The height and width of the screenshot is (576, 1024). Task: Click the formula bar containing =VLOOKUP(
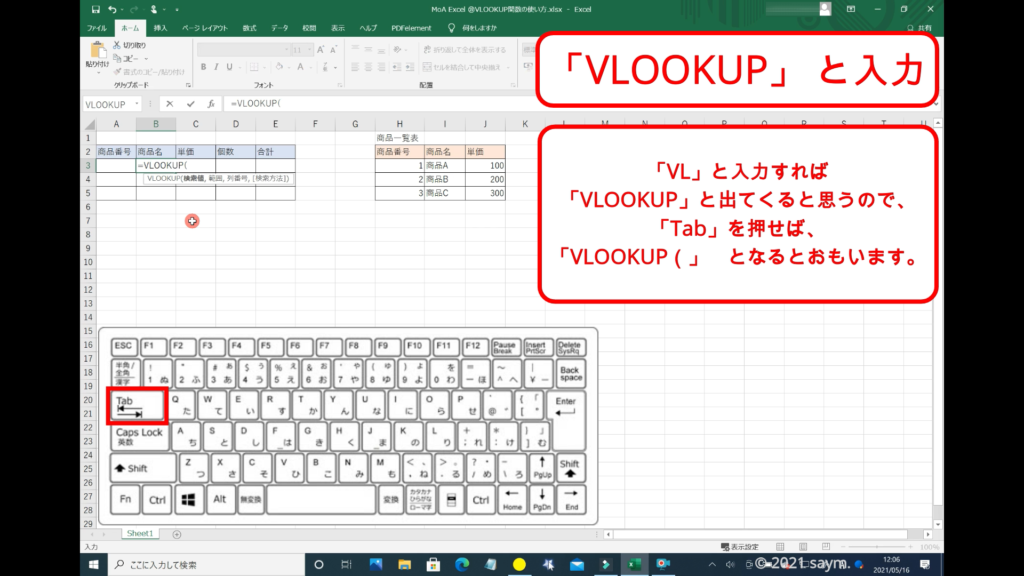click(x=400, y=103)
